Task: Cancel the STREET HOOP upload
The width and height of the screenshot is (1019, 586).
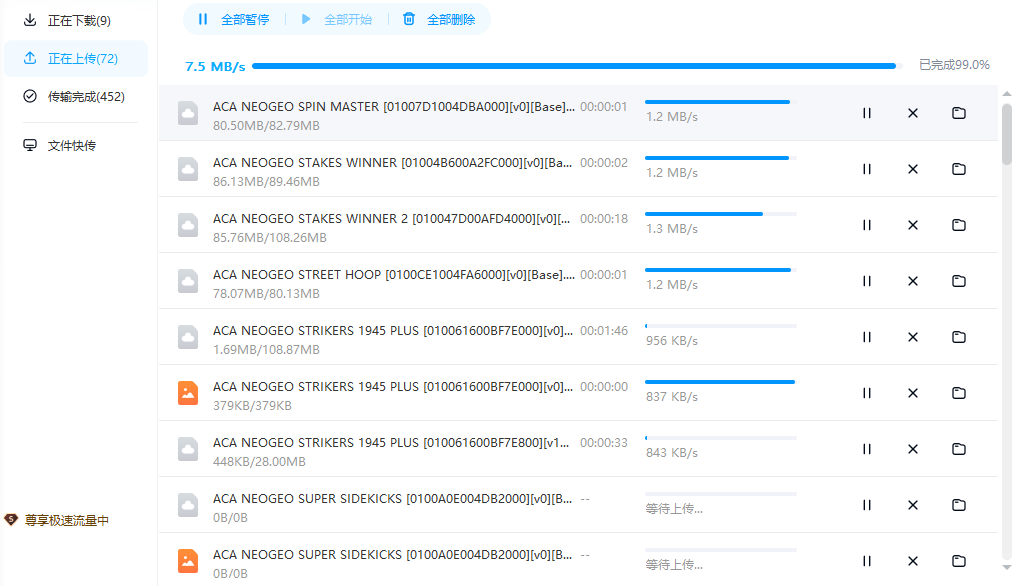Action: click(x=912, y=281)
